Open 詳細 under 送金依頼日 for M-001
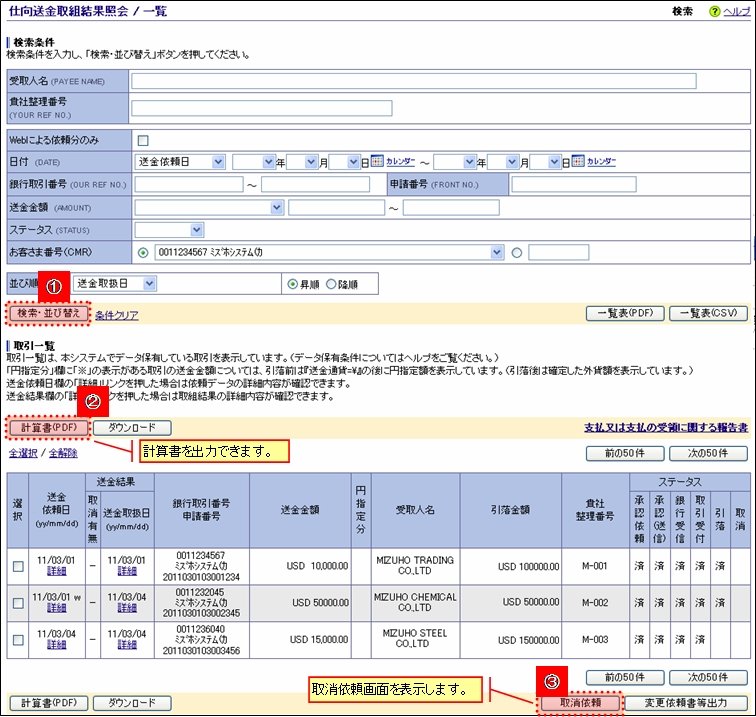The image size is (756, 717). tap(56, 571)
